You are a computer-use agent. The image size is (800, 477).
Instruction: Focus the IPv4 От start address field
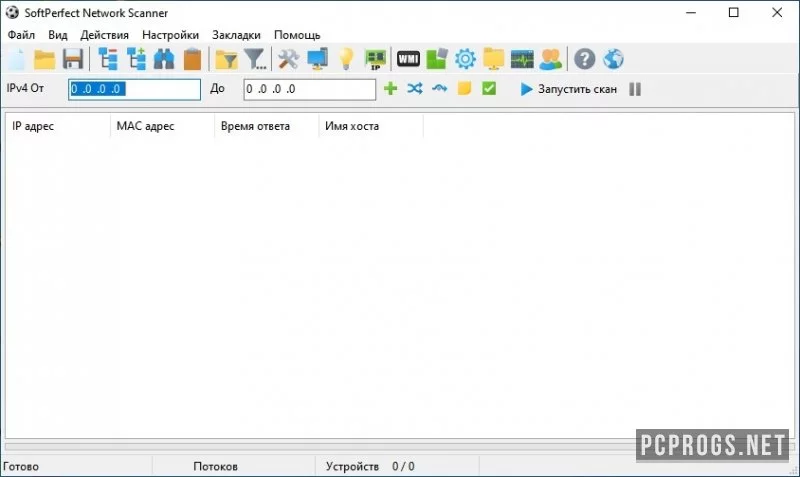click(135, 89)
